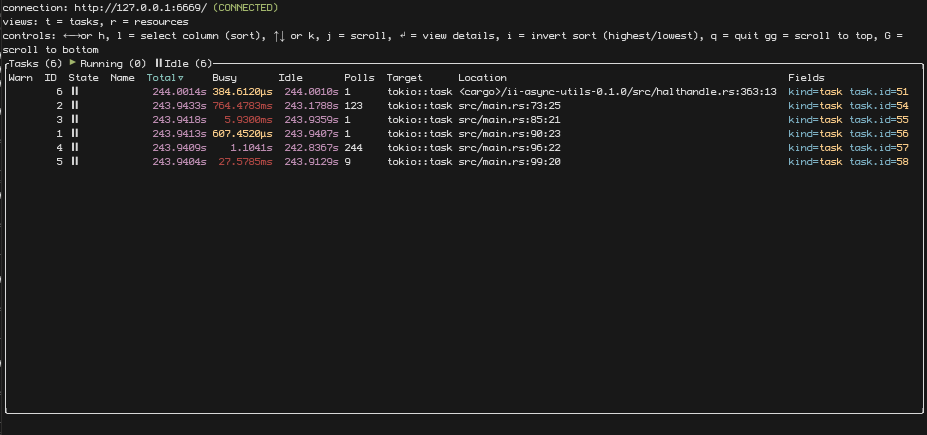This screenshot has width=927, height=435.
Task: Select the ID column header
Action: point(51,77)
